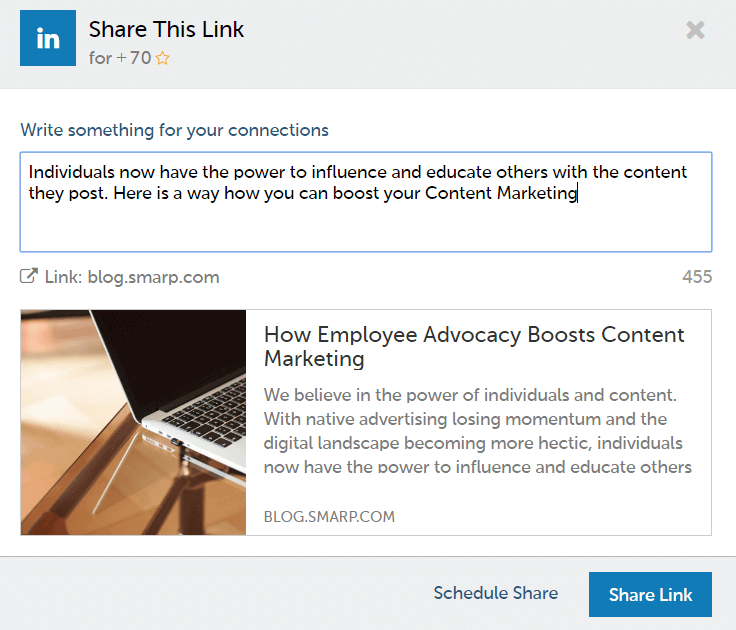Click 'Link:' label beside the external icon
Screen dimensions: 736x630
(x=63, y=277)
